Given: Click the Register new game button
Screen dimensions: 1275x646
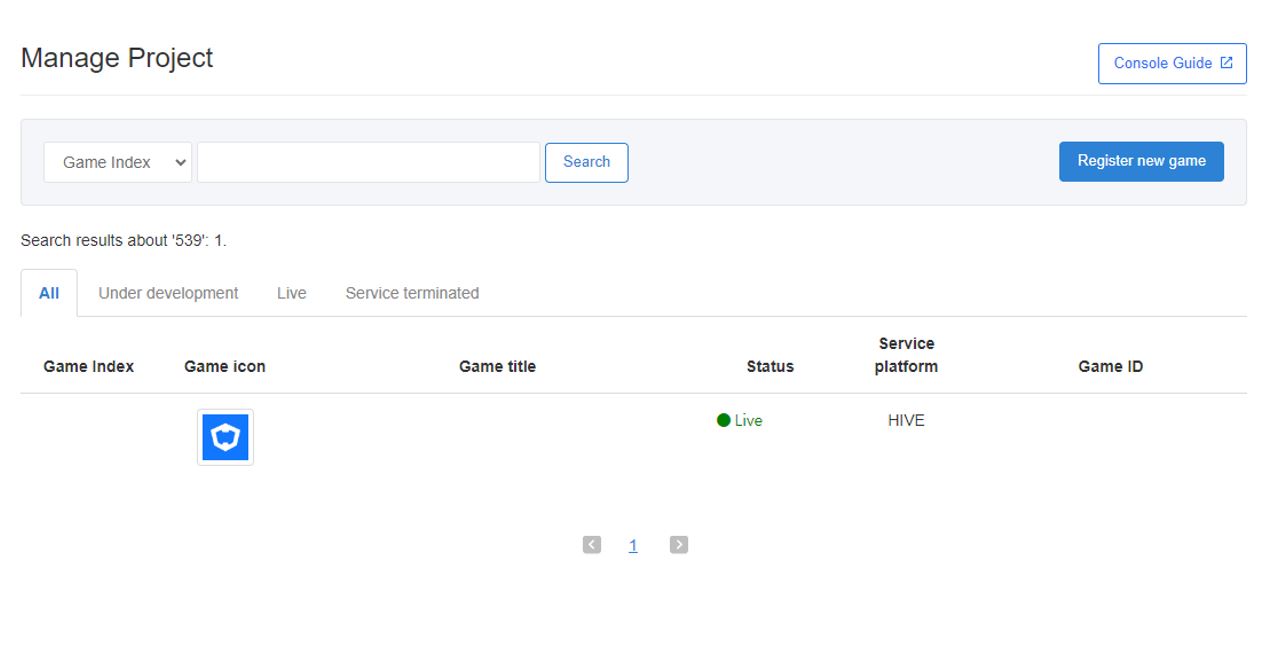Looking at the screenshot, I should (1141, 161).
